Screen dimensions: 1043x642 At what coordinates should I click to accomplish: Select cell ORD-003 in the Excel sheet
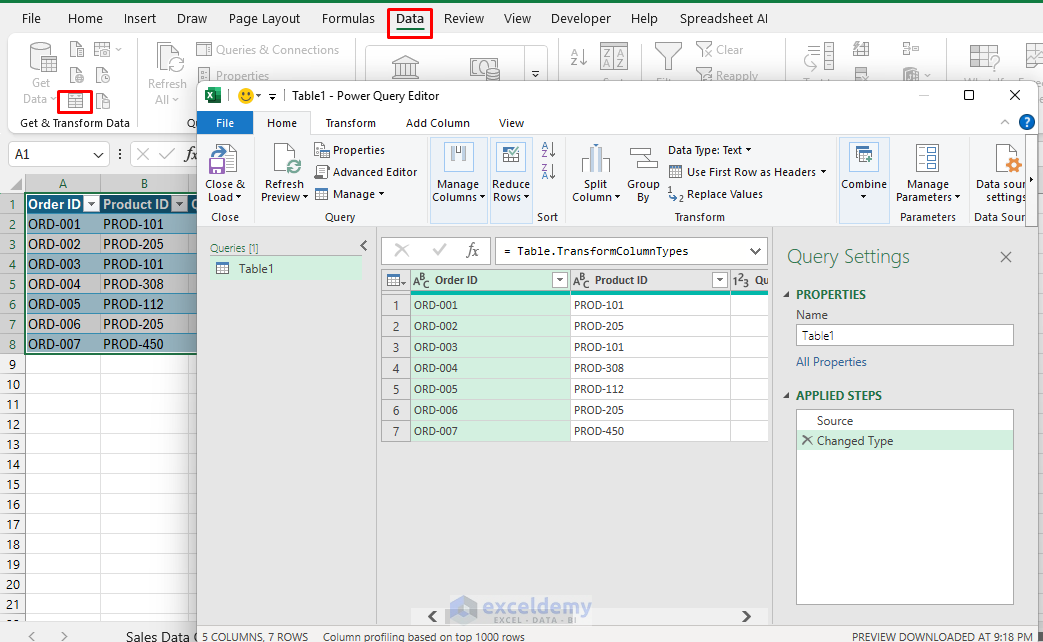coord(63,264)
